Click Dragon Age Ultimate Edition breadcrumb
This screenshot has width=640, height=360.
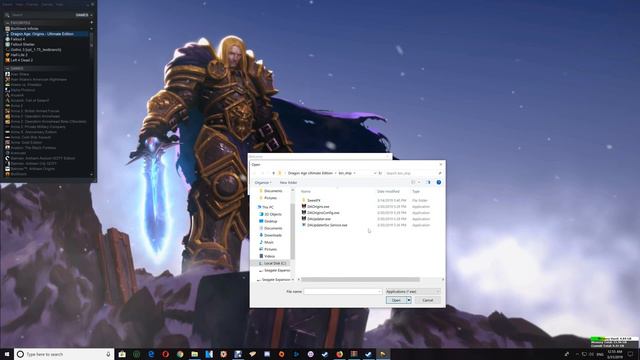click(x=310, y=173)
